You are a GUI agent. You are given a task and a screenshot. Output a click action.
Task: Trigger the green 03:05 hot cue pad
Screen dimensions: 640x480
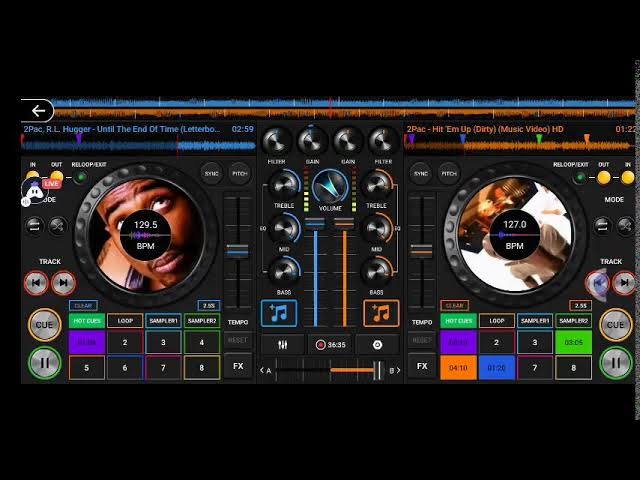point(573,342)
